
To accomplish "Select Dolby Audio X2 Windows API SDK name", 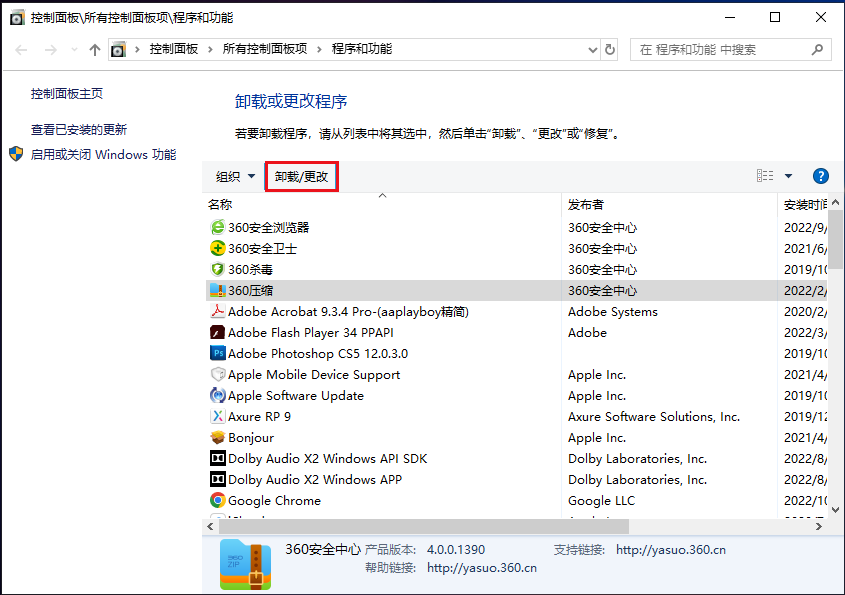I will point(328,459).
